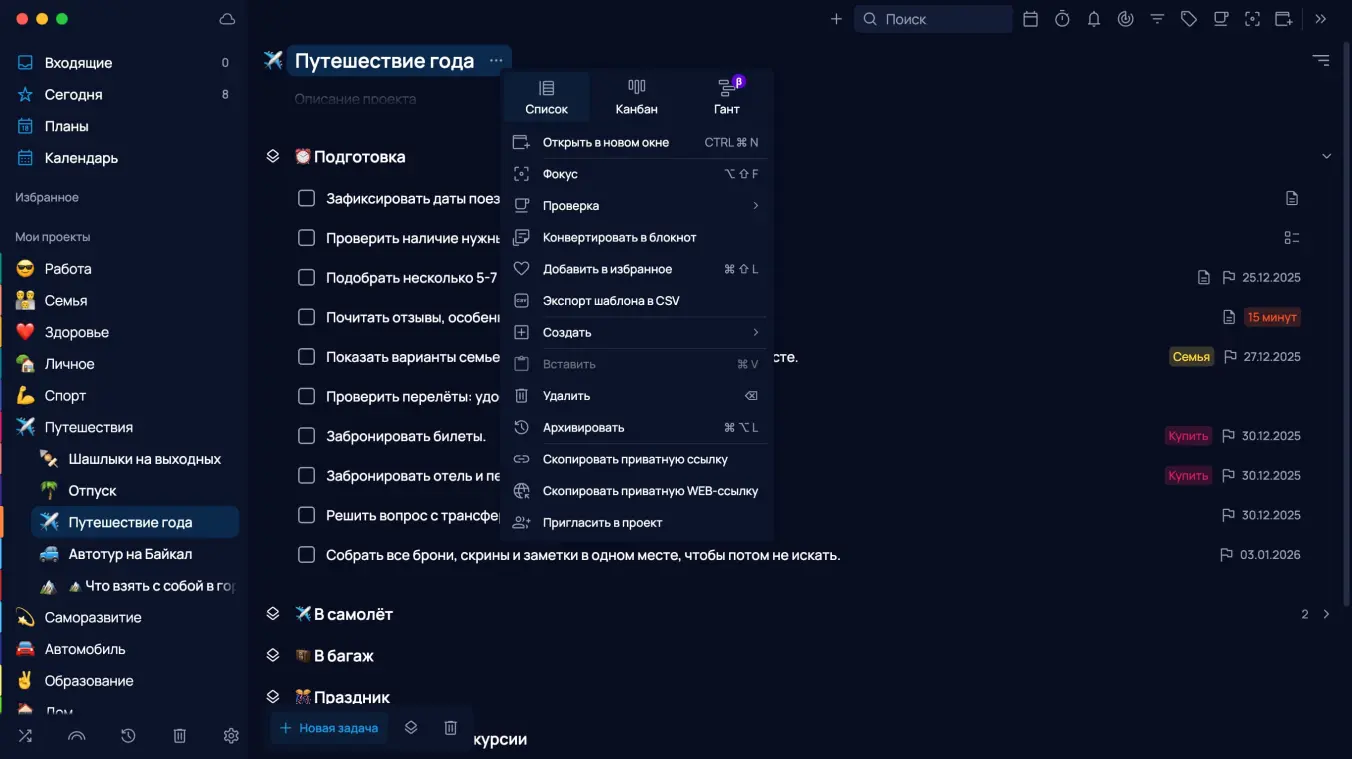Expand the 'В самолёт' section chevron
Screen dimensions: 1352x759
pos(1326,614)
